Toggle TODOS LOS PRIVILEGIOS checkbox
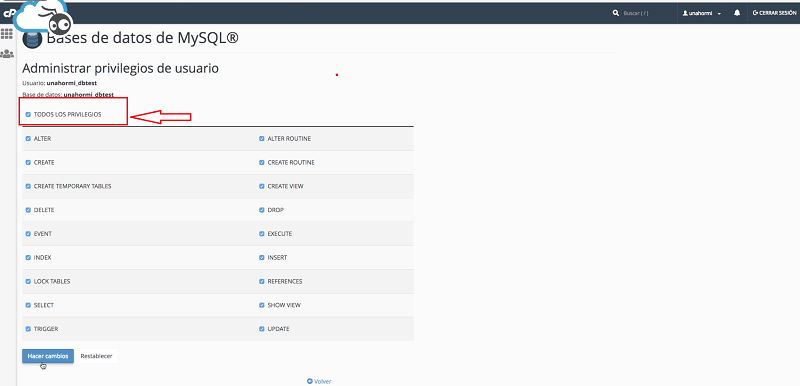The width and height of the screenshot is (800, 386). coord(29,115)
